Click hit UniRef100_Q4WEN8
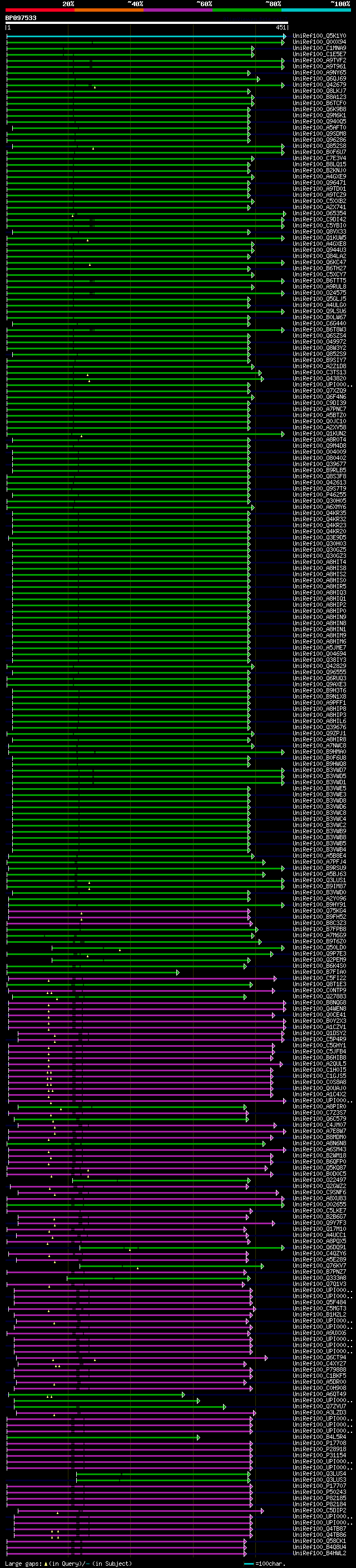356x1568 pixels. pos(319,1008)
